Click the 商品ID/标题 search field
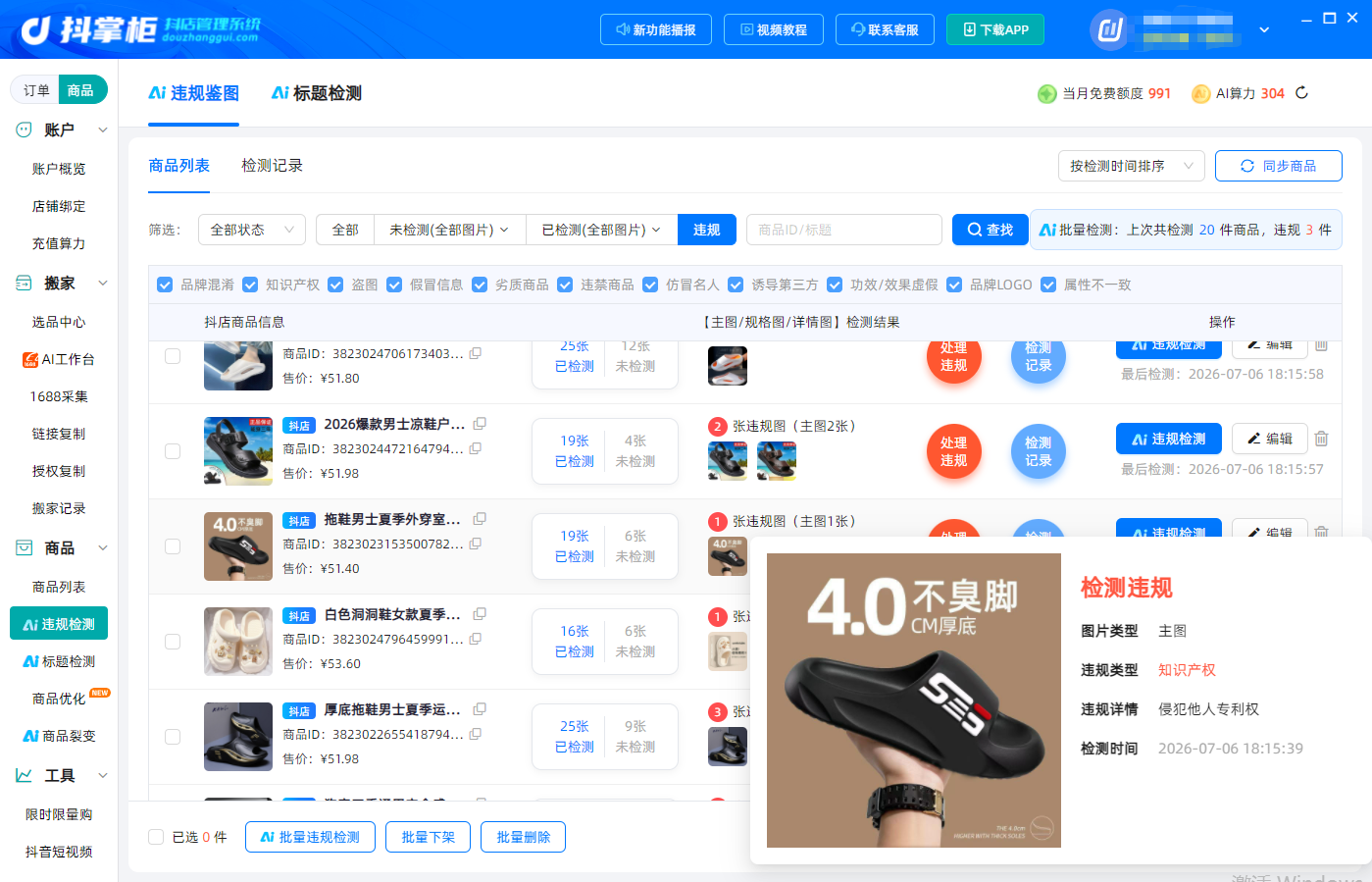This screenshot has width=1372, height=882. coord(844,230)
